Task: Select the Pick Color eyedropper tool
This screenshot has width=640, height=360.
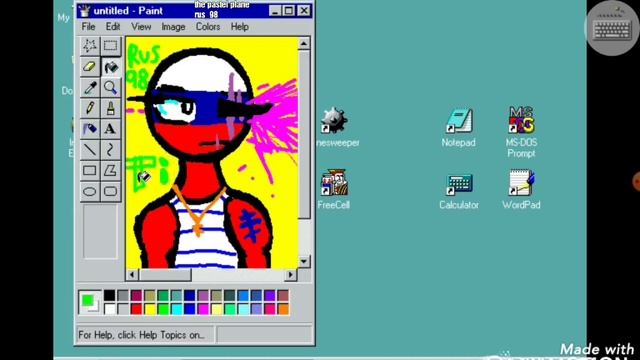Action: (90, 87)
